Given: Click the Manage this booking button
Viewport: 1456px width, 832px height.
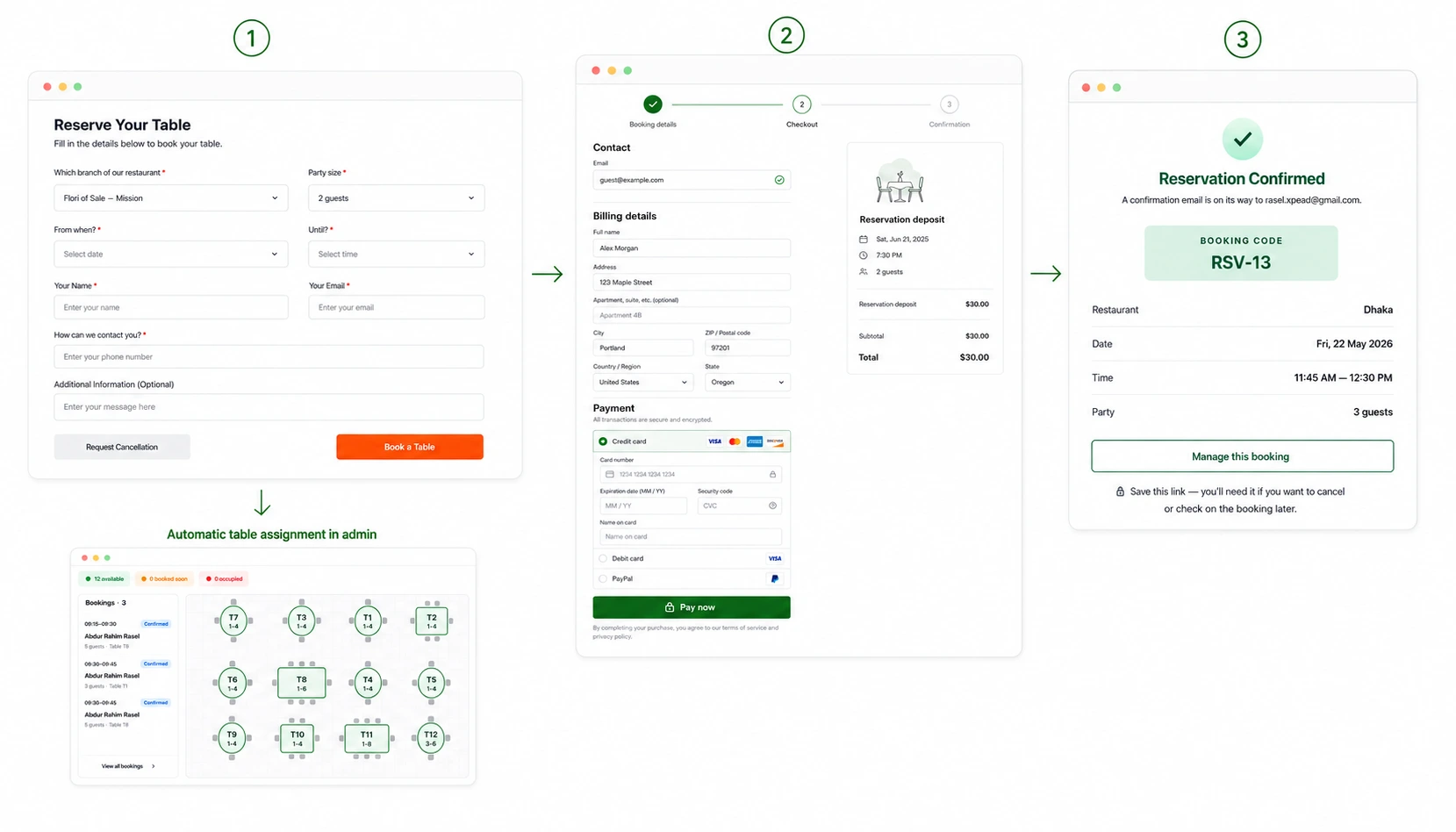Looking at the screenshot, I should pyautogui.click(x=1242, y=456).
